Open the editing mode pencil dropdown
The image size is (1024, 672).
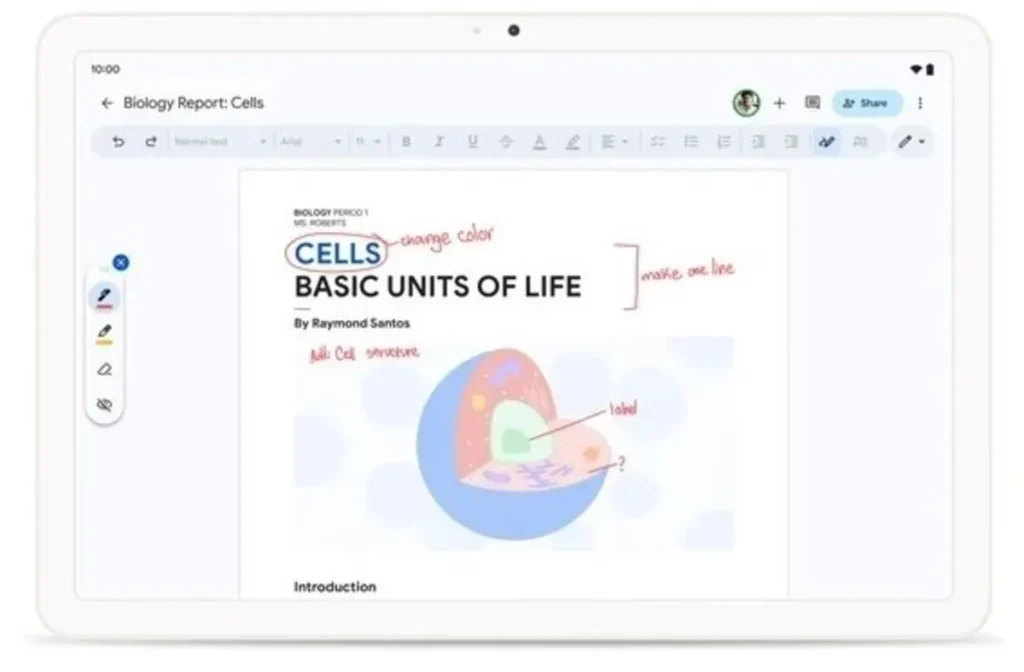(x=911, y=142)
